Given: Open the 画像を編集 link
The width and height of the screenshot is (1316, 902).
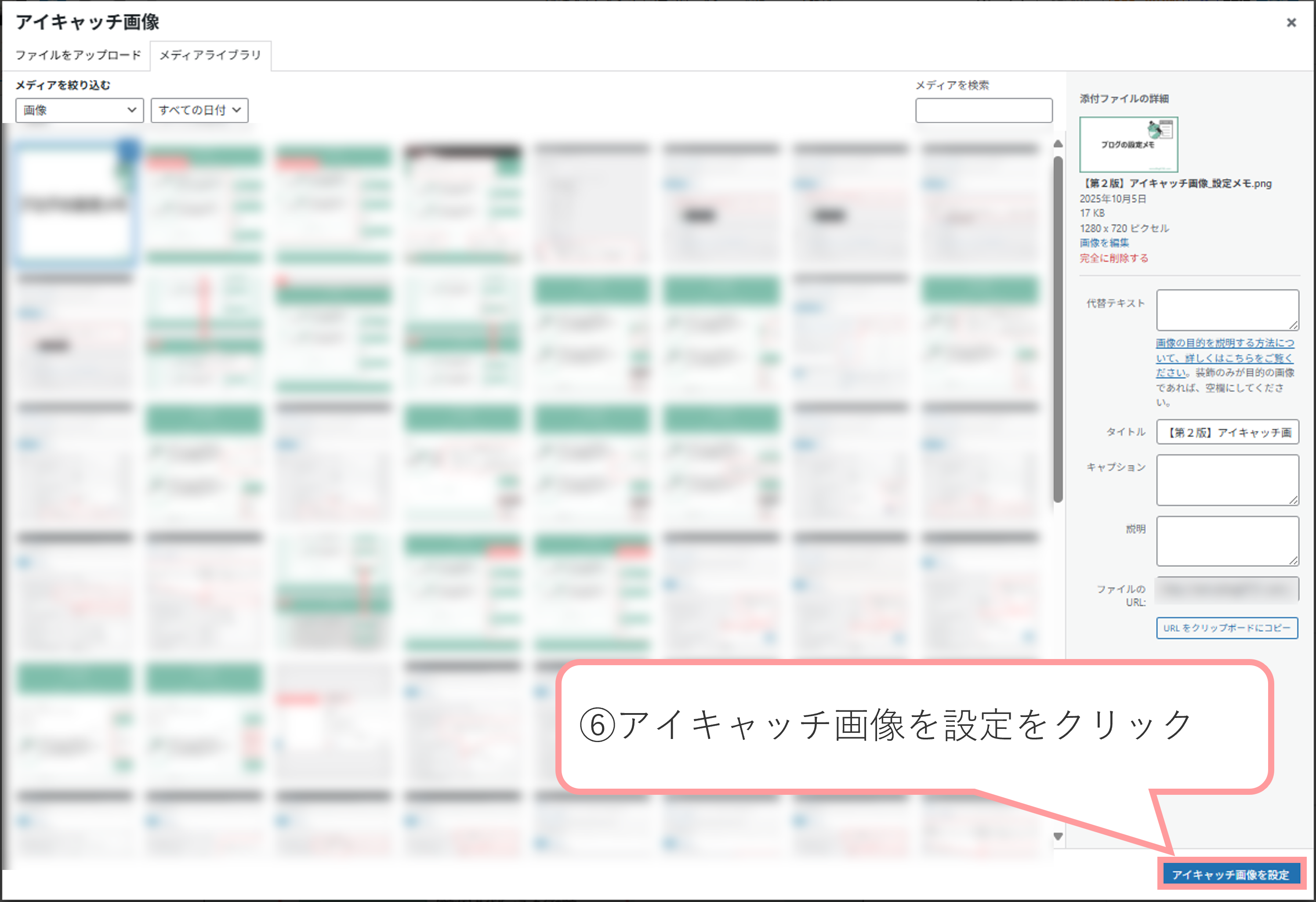Looking at the screenshot, I should coord(1104,243).
